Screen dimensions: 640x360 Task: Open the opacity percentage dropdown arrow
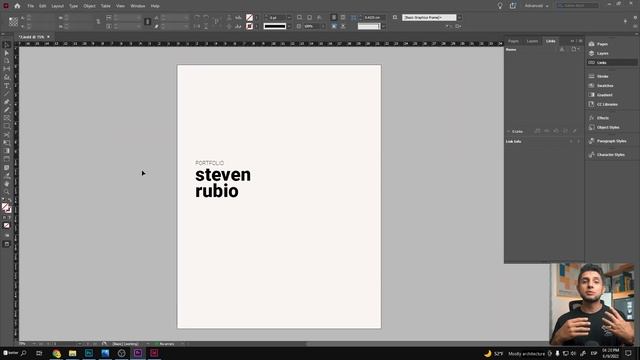point(323,26)
